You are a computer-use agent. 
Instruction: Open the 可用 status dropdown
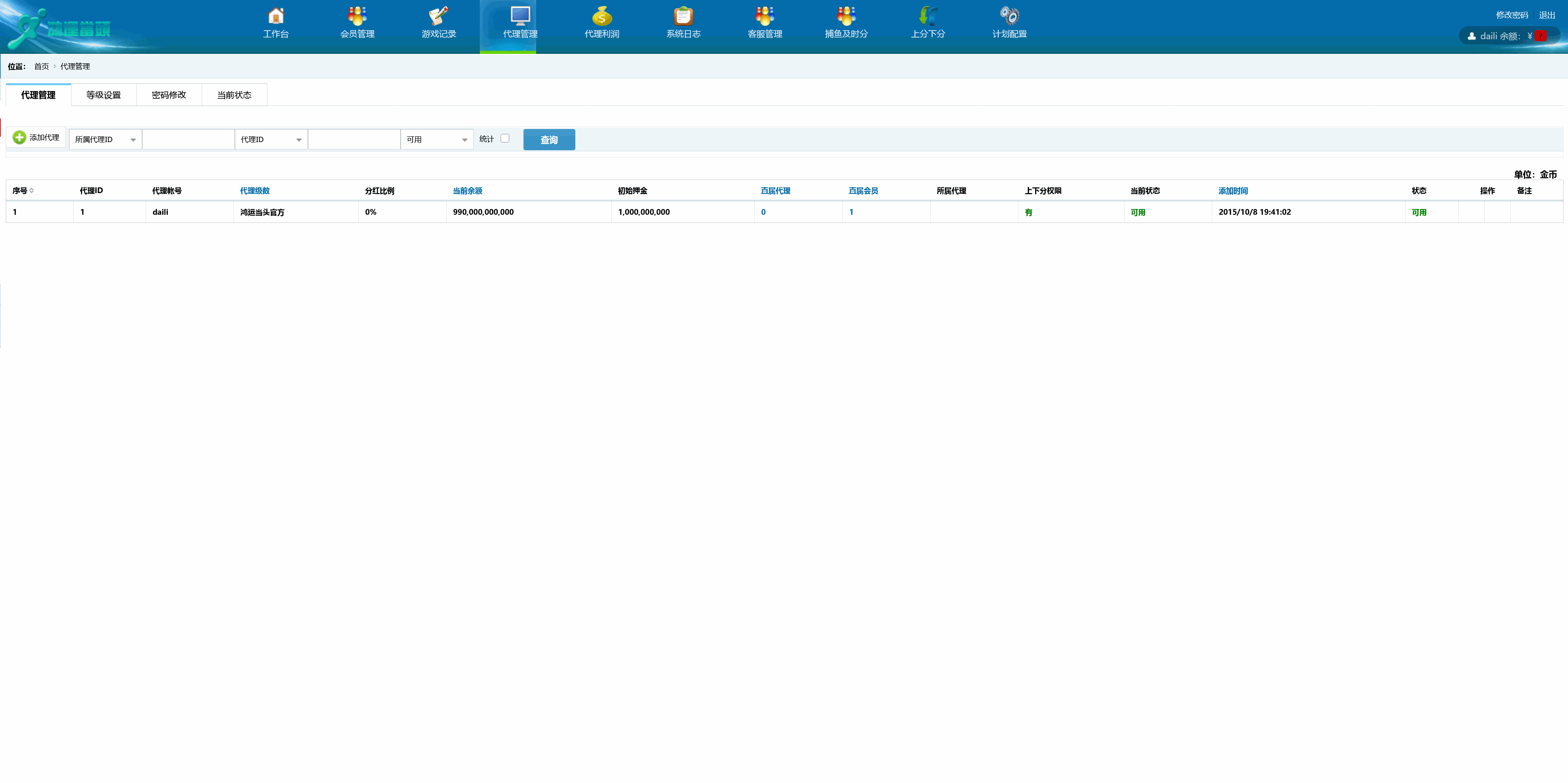pyautogui.click(x=437, y=139)
